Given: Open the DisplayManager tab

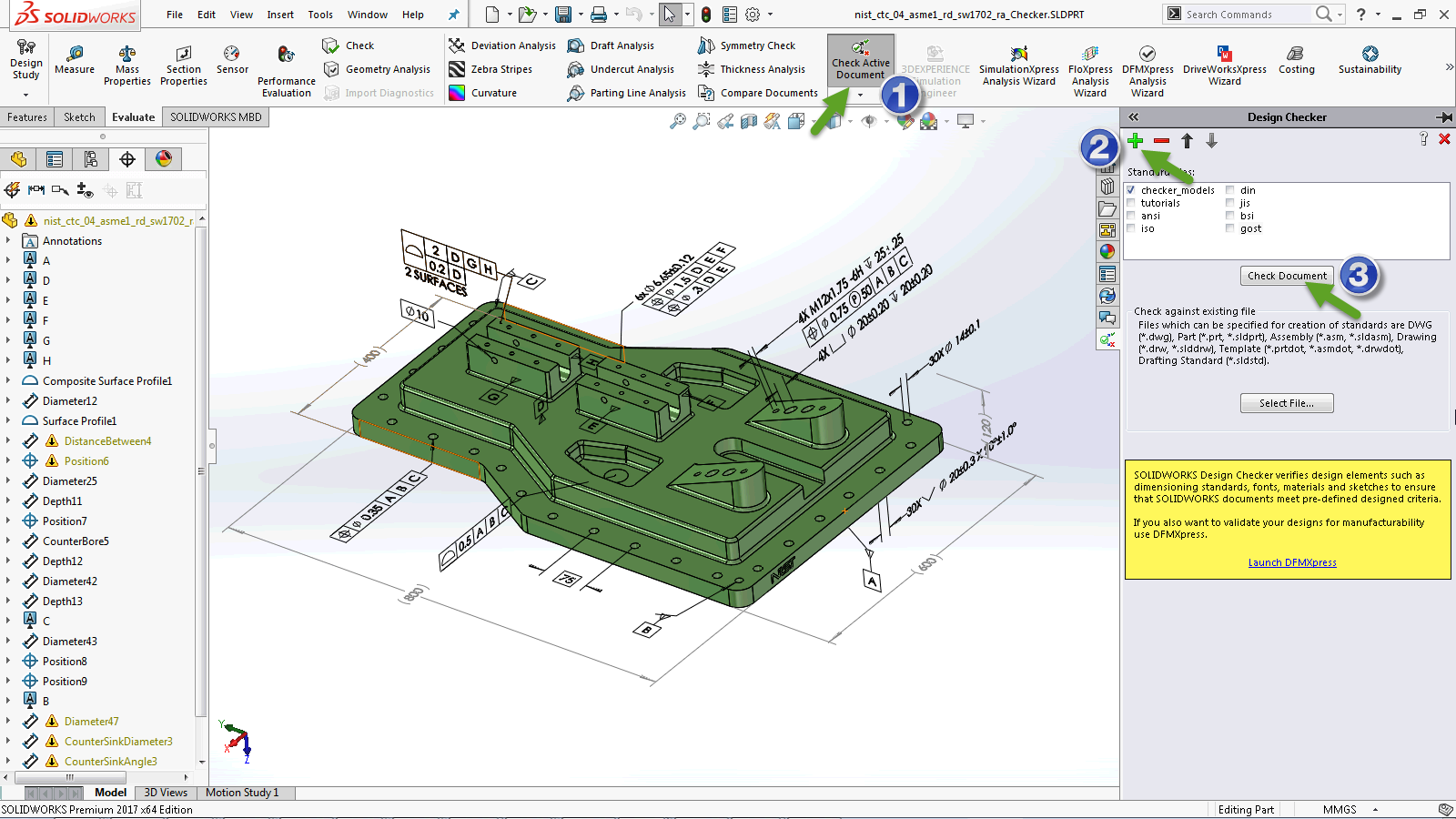Looking at the screenshot, I should (164, 159).
